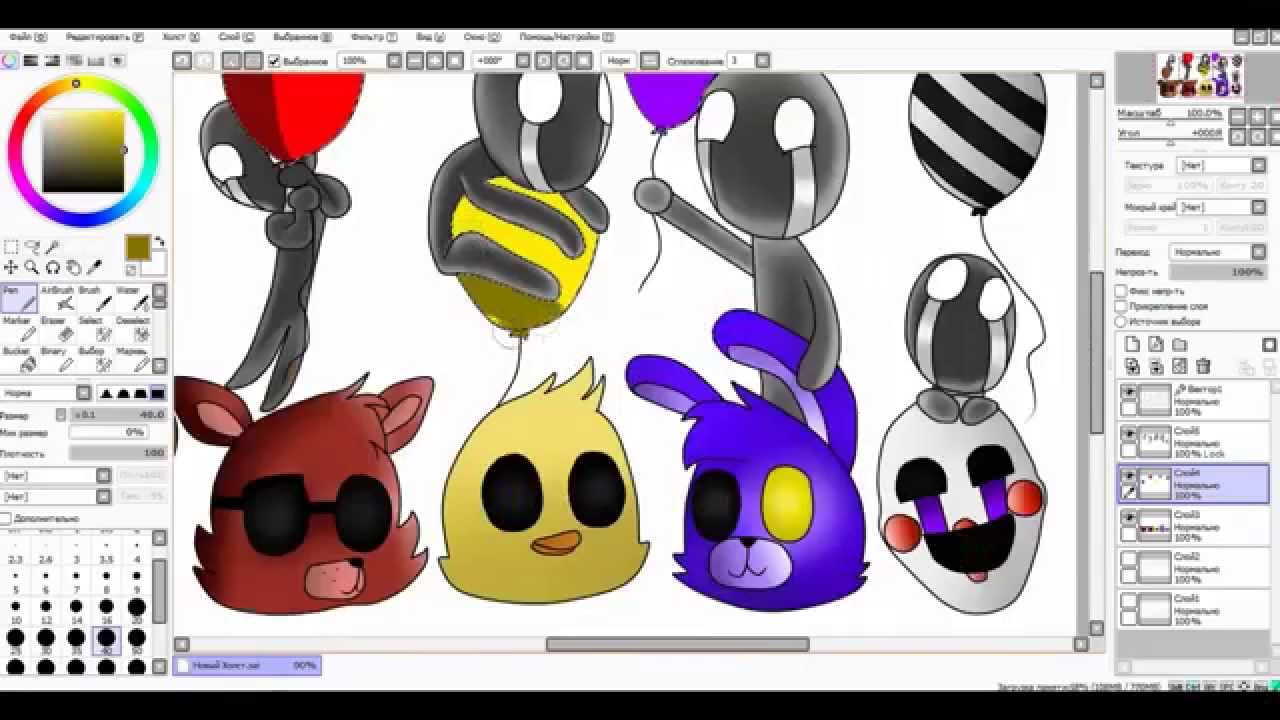This screenshot has width=1280, height=720.
Task: Activate the rotate view tool
Action: (53, 267)
